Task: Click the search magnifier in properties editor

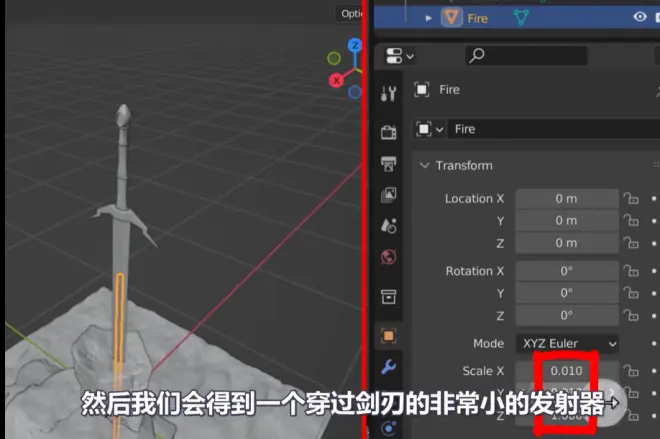Action: 476,55
